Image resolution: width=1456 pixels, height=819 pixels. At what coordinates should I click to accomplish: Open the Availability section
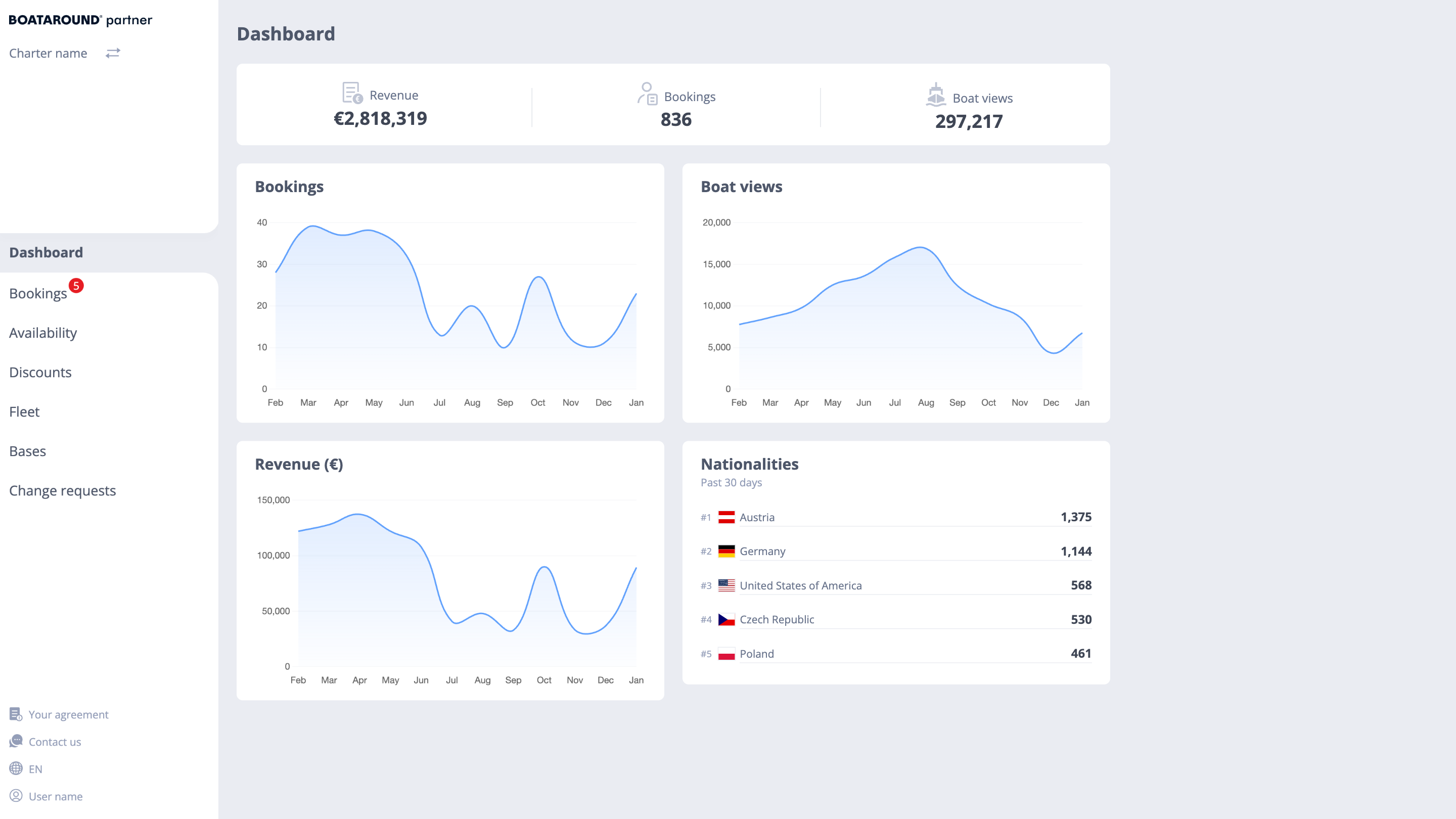click(43, 333)
